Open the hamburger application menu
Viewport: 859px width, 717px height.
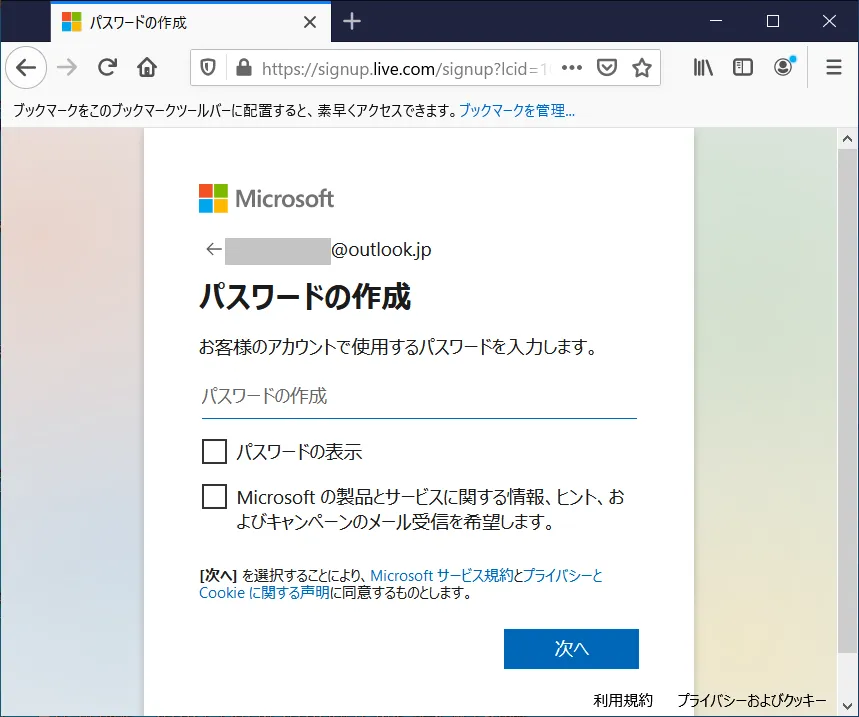(834, 68)
